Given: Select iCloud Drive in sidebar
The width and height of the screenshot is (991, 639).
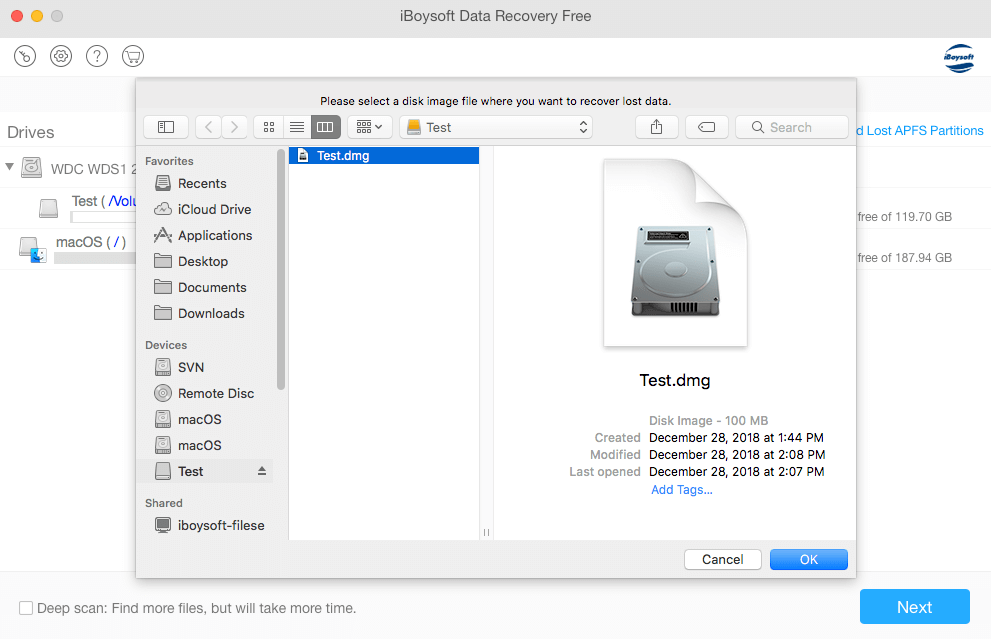Looking at the screenshot, I should 213,209.
